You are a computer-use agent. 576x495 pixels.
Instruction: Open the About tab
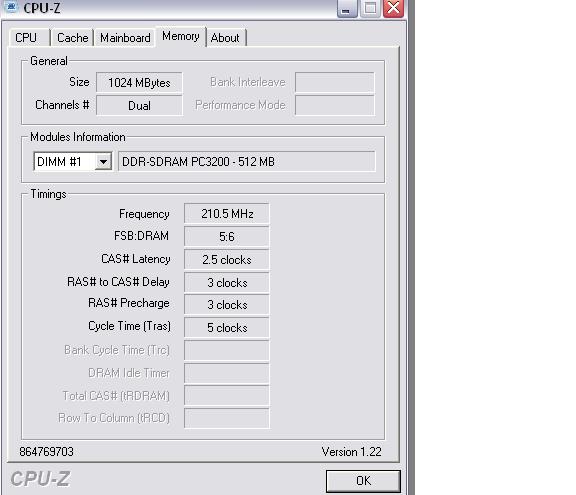tap(226, 37)
